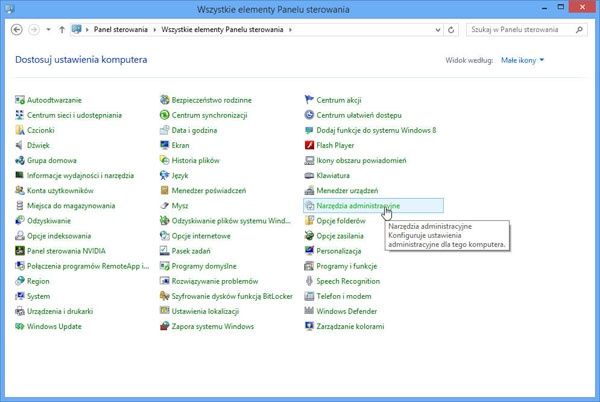The height and width of the screenshot is (402, 600).
Task: Open Programy i funkcje
Action: (x=347, y=266)
